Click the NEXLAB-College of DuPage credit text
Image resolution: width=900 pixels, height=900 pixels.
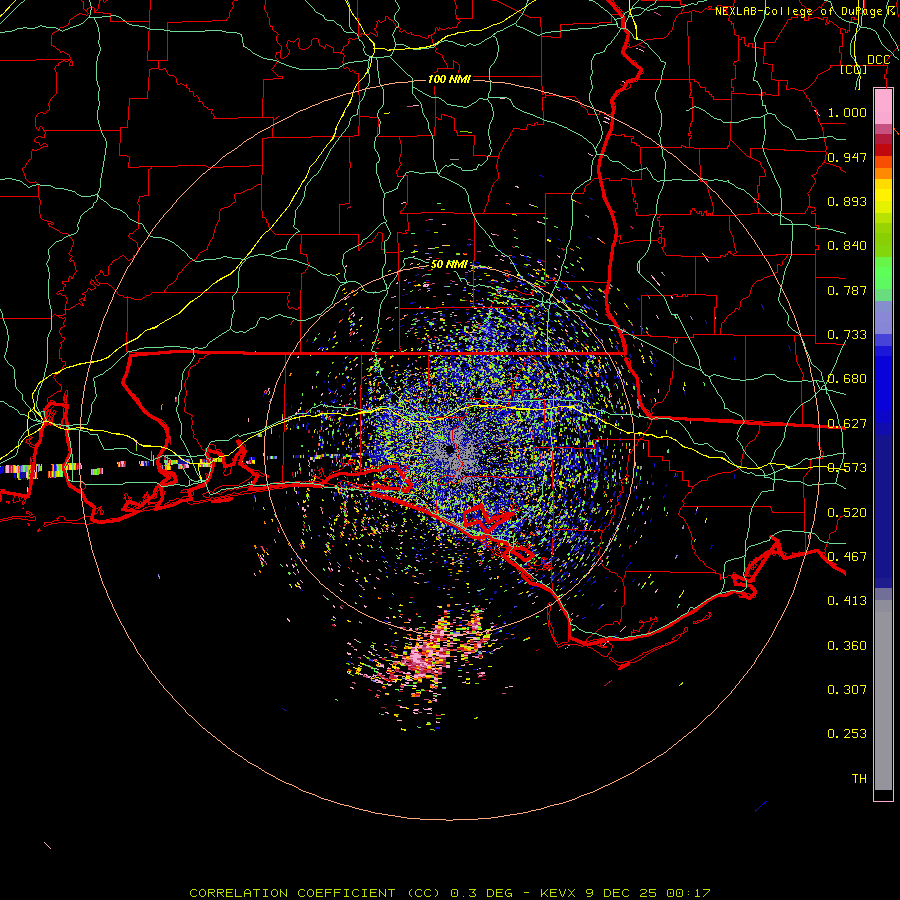coord(806,11)
